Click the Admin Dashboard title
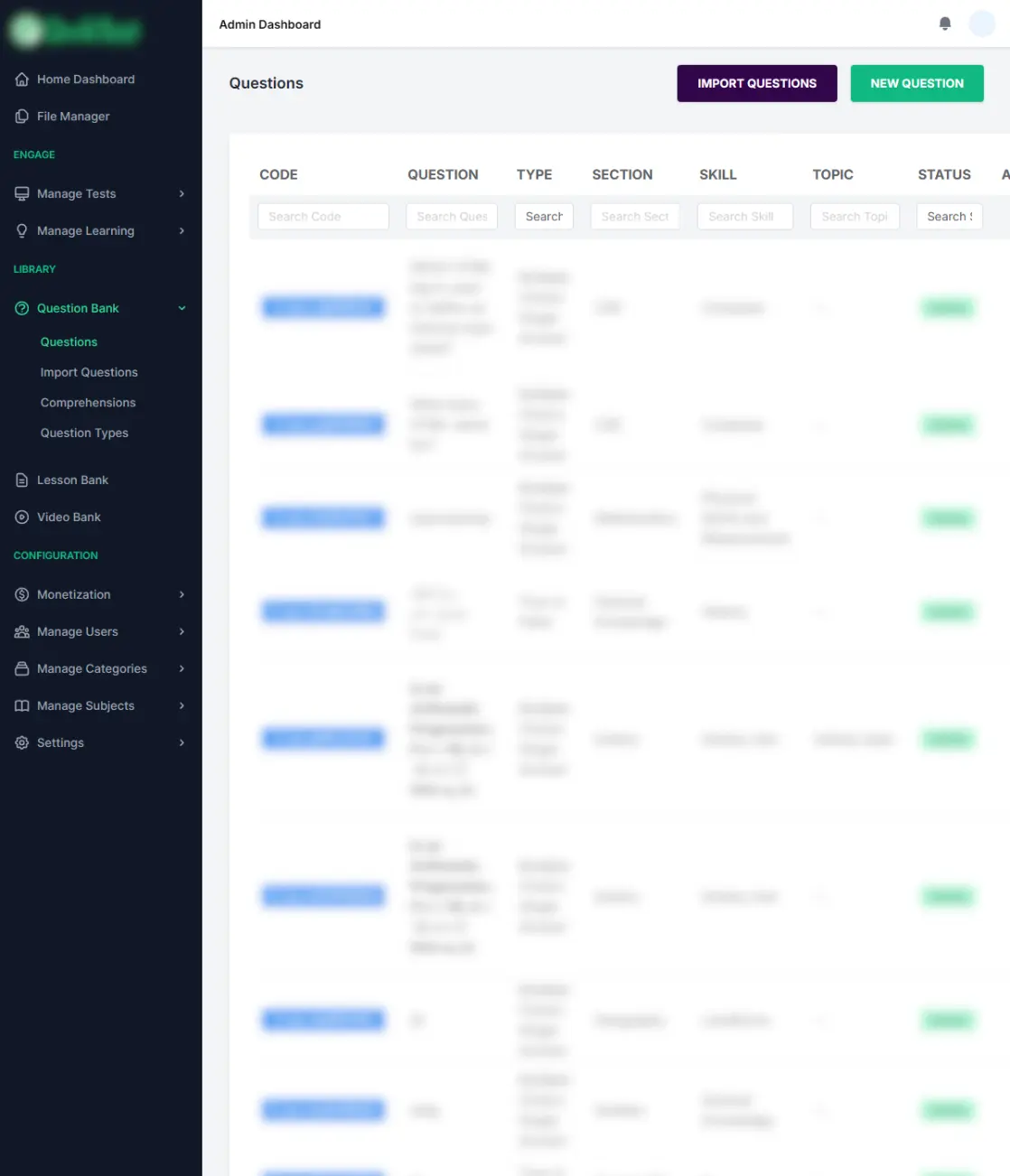 270,24
